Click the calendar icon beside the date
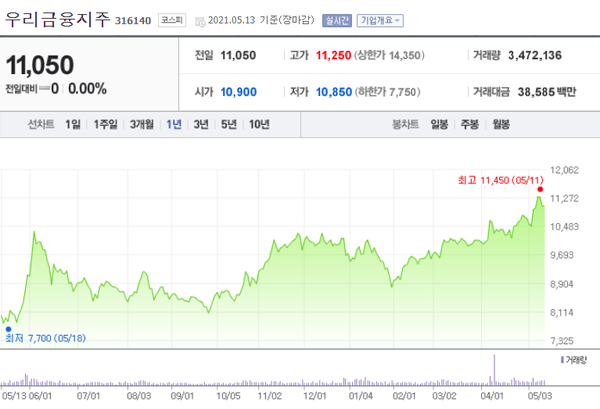This screenshot has width=600, height=409. (x=200, y=22)
